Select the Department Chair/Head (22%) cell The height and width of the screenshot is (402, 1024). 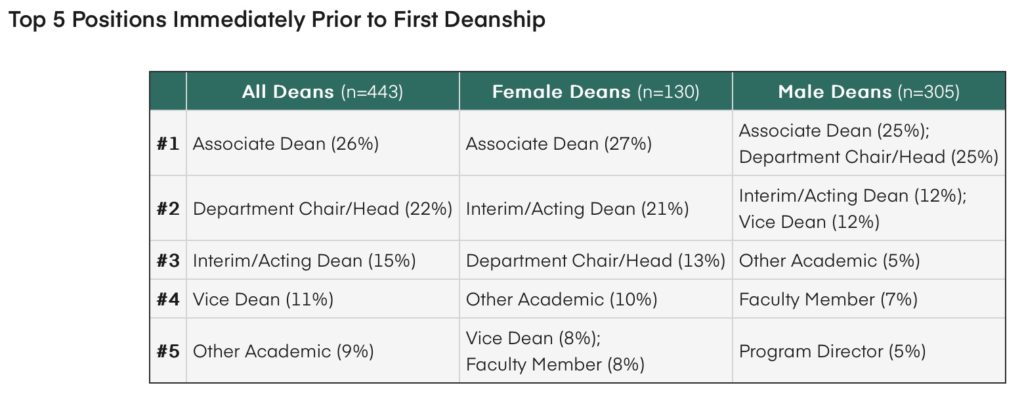322,209
